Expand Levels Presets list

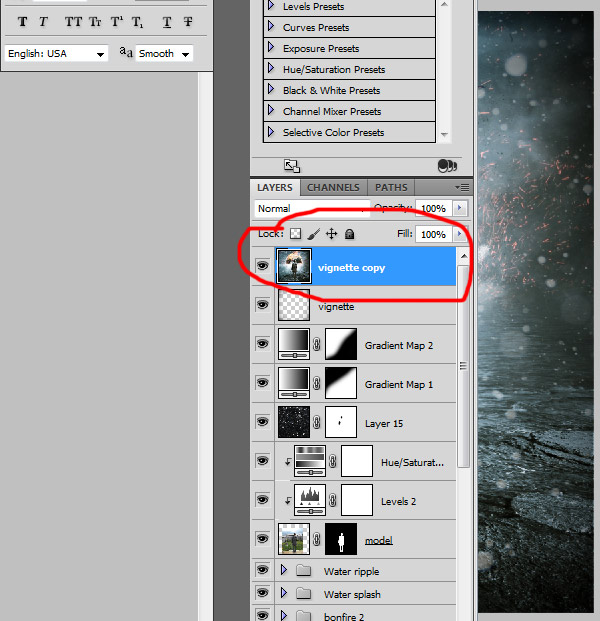[271, 5]
